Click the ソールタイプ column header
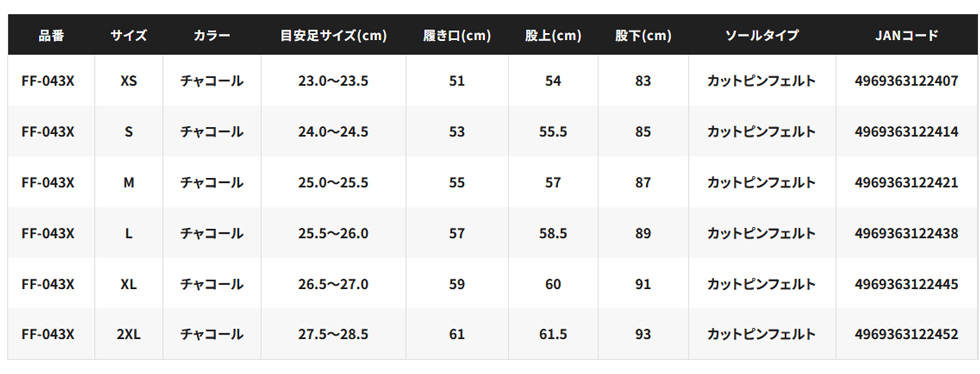The width and height of the screenshot is (980, 374). point(762,36)
